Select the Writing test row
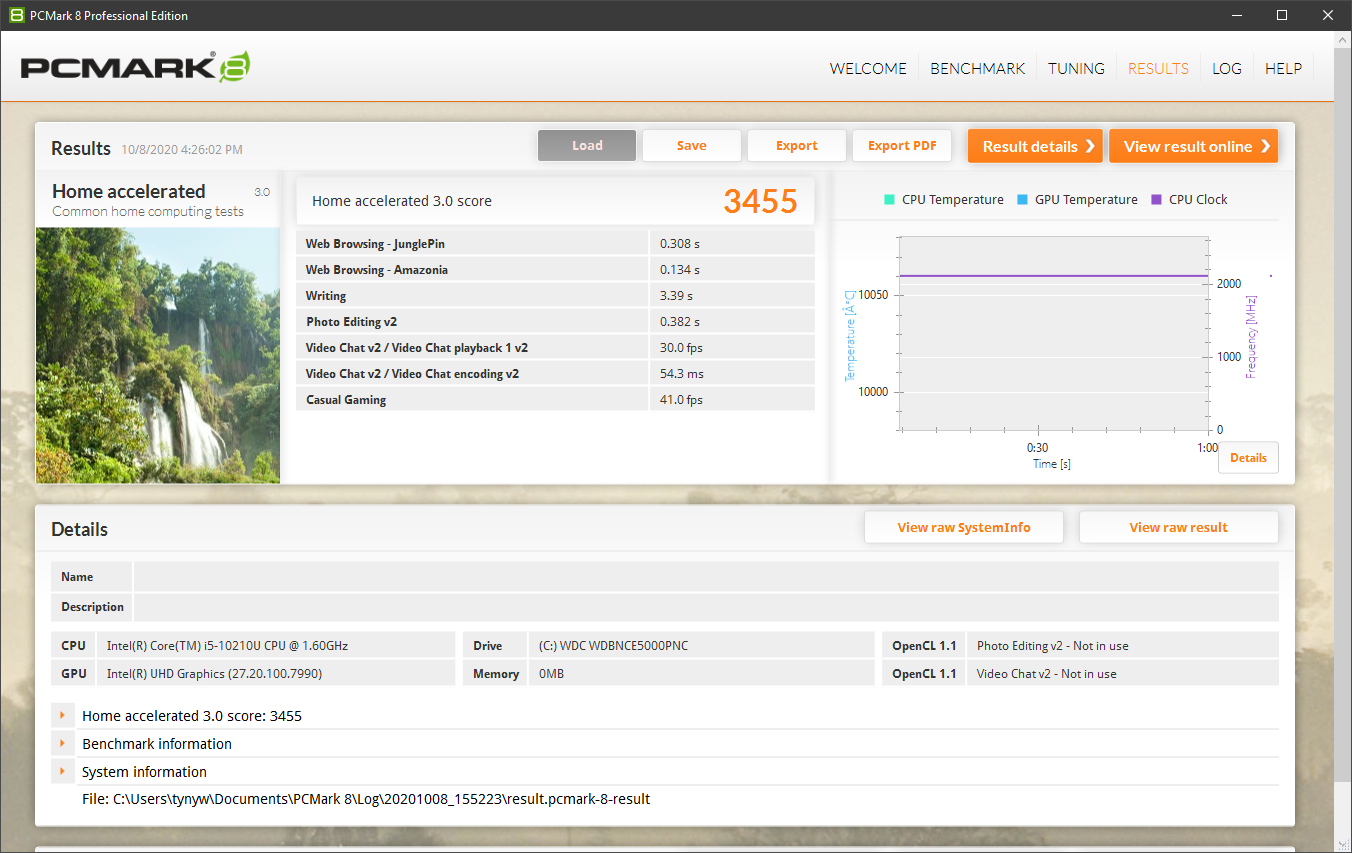1352x853 pixels. (556, 295)
